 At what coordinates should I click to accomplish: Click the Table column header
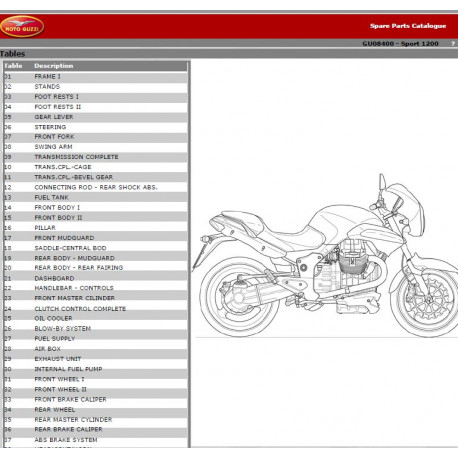13,66
